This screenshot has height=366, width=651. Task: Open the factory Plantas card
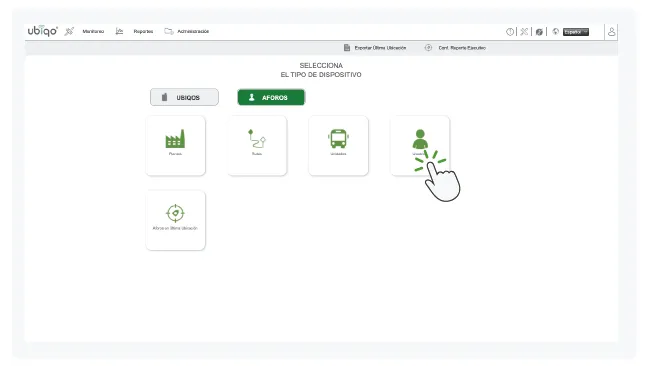[x=176, y=146]
